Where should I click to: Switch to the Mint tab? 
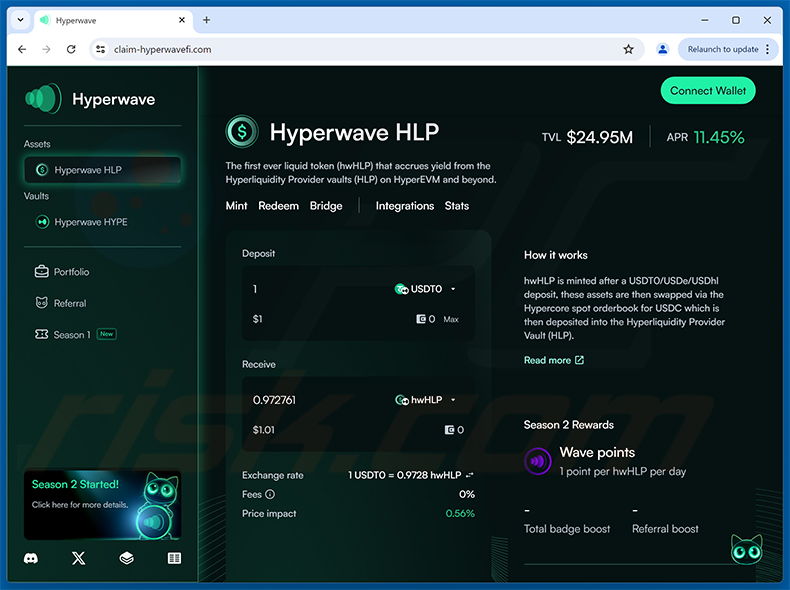236,206
